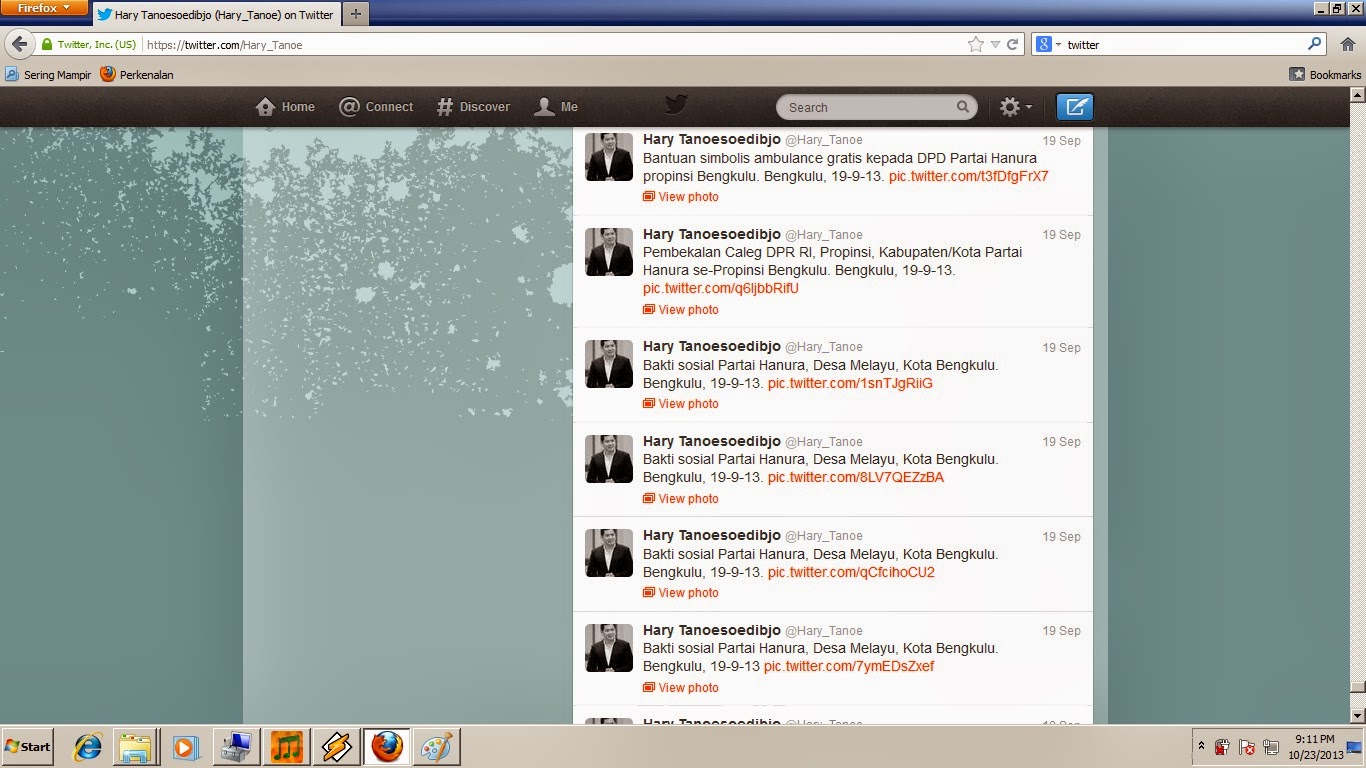Click the network tray icon
This screenshot has width=1366, height=768.
pyautogui.click(x=1271, y=747)
